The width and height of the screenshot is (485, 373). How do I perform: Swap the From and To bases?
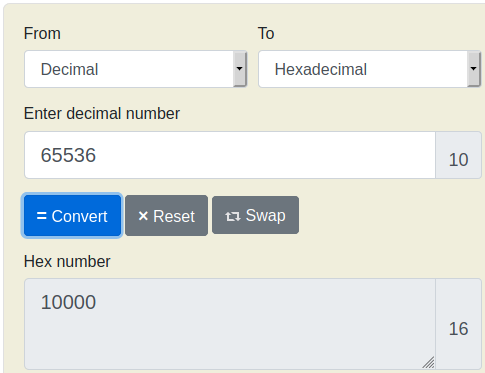coord(255,215)
